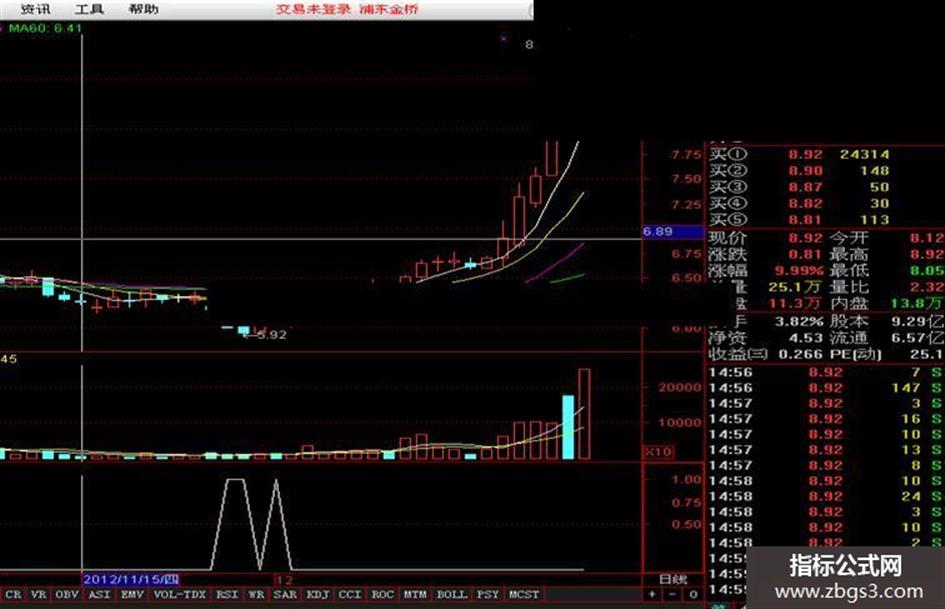Select the BOLL indicator tab
This screenshot has width=945, height=609.
(x=452, y=595)
